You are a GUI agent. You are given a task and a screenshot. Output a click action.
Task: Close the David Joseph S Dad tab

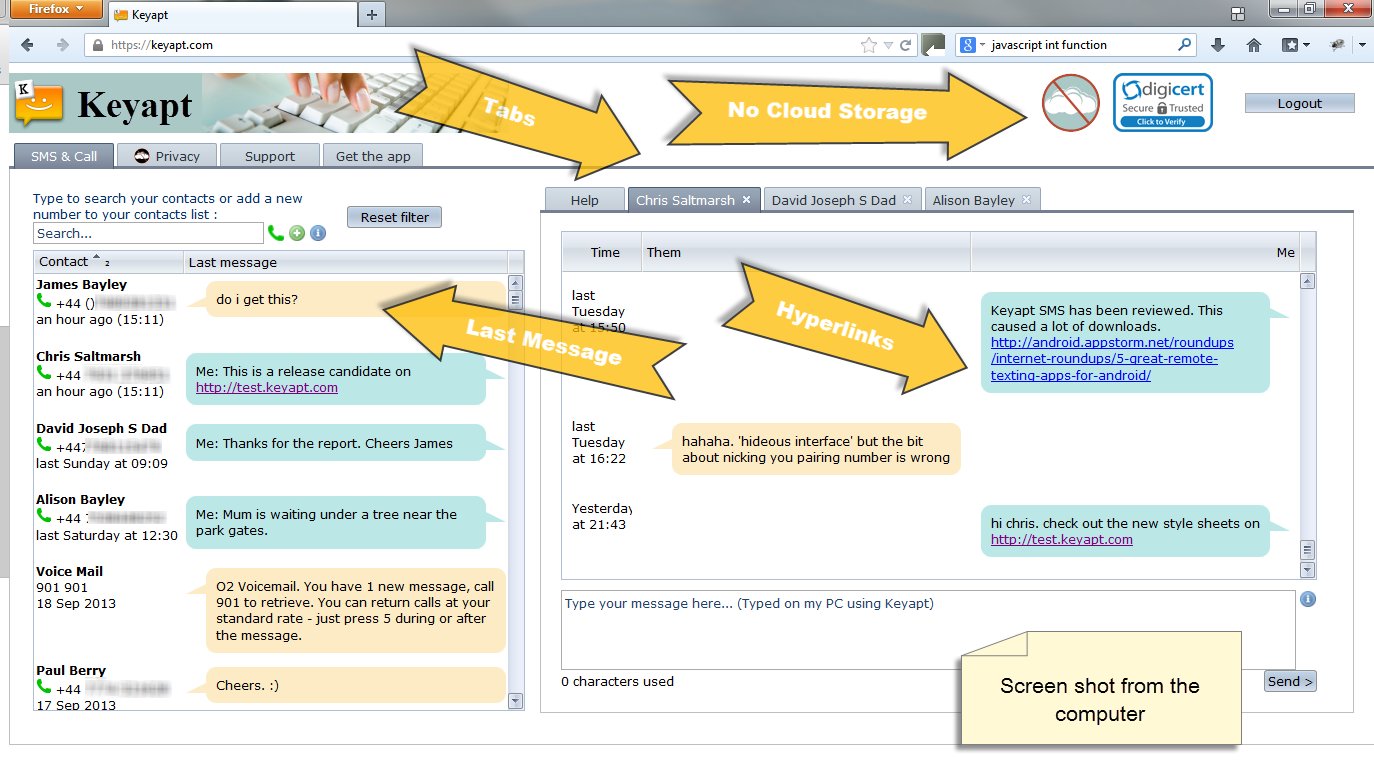[x=907, y=200]
